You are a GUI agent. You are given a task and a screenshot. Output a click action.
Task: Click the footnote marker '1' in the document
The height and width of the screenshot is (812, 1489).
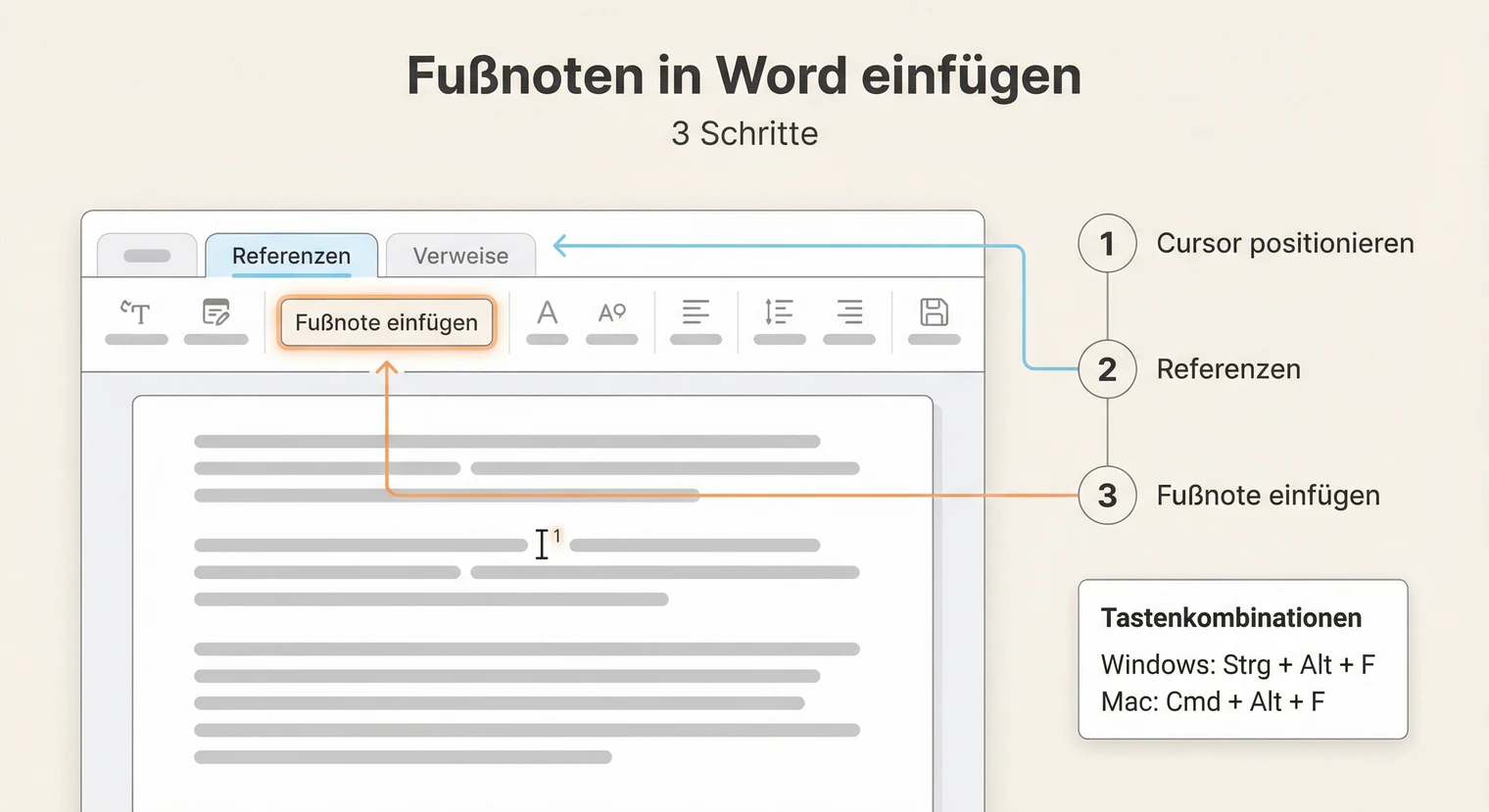point(557,533)
